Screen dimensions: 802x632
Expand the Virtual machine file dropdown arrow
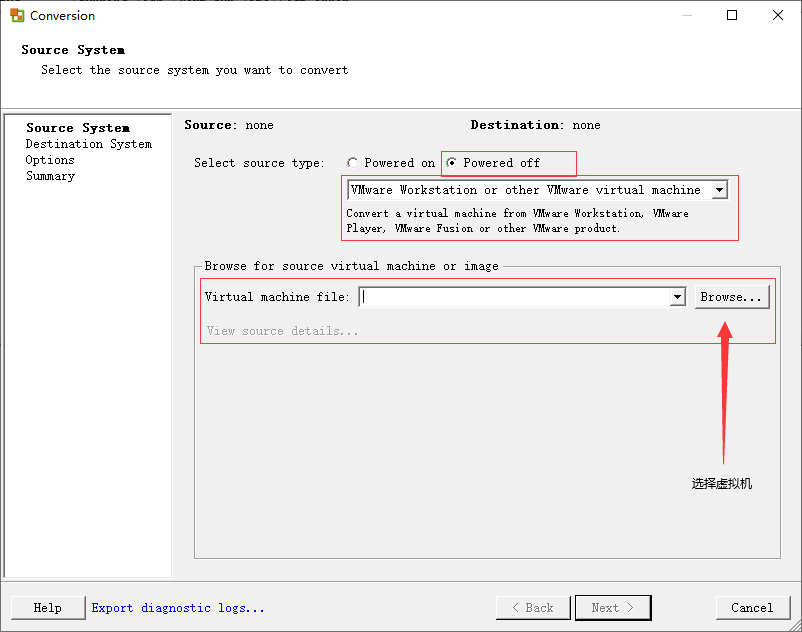tap(677, 297)
